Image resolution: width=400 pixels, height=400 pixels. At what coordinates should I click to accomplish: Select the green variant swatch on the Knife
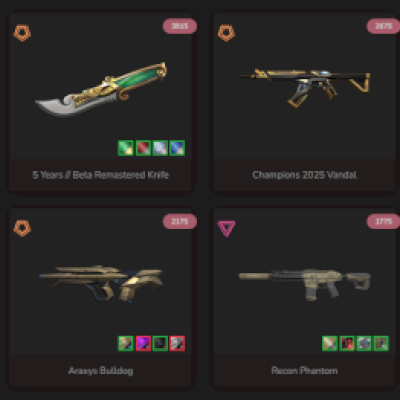coord(126,148)
